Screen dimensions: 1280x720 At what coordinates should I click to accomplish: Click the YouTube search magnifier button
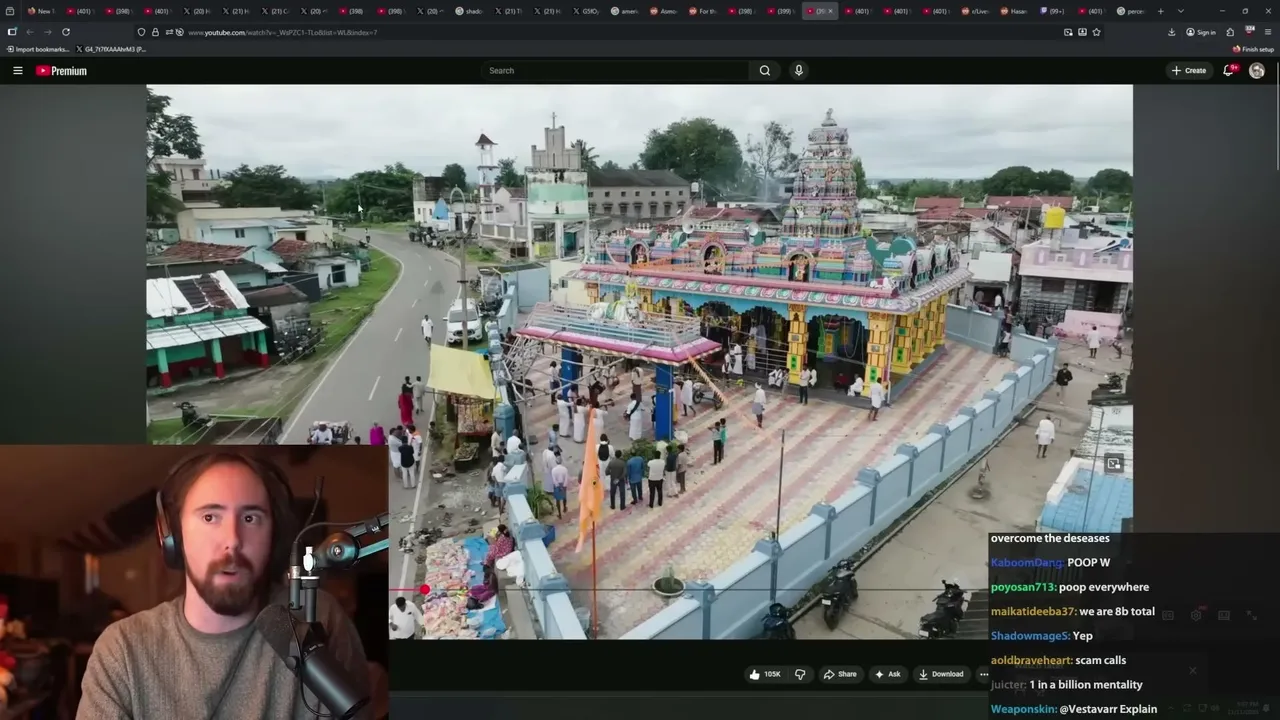[765, 71]
